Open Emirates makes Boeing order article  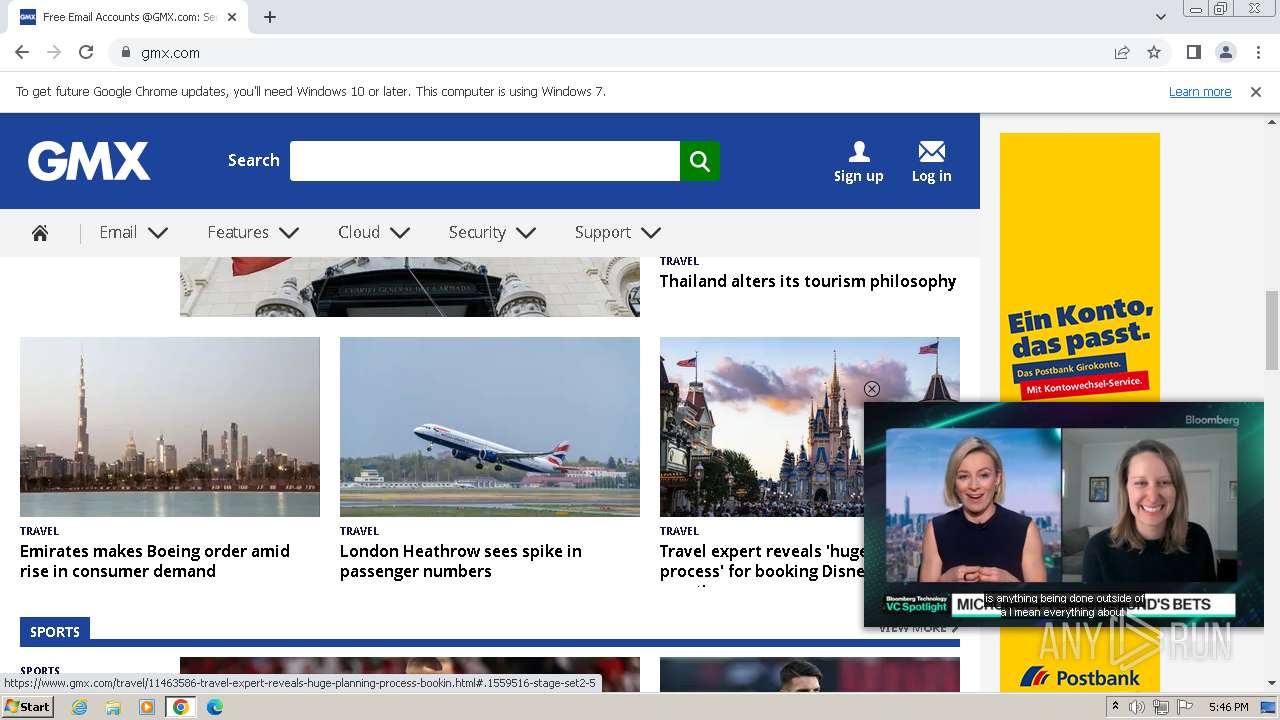pos(155,561)
